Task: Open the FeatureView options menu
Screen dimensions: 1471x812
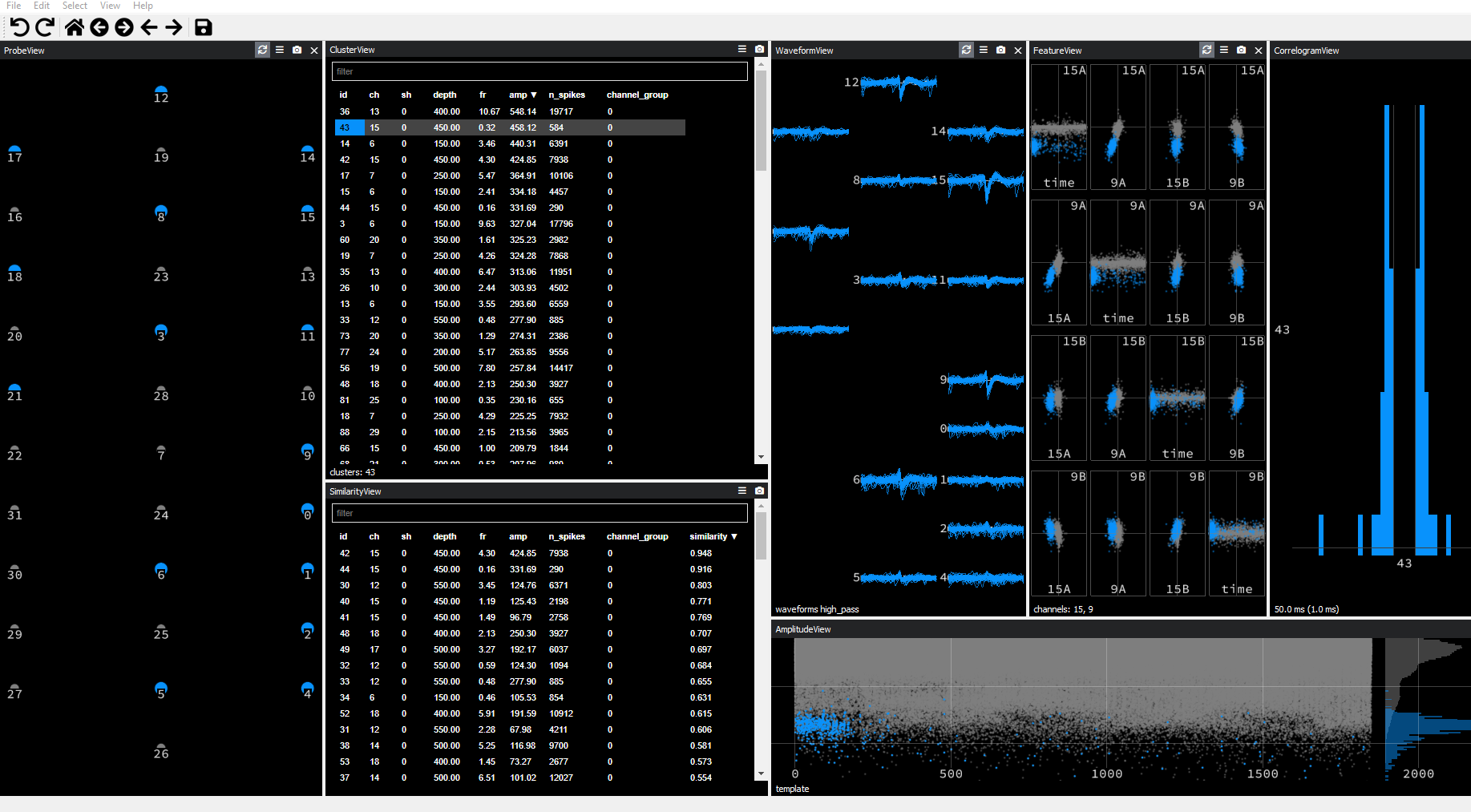Action: 1223,50
